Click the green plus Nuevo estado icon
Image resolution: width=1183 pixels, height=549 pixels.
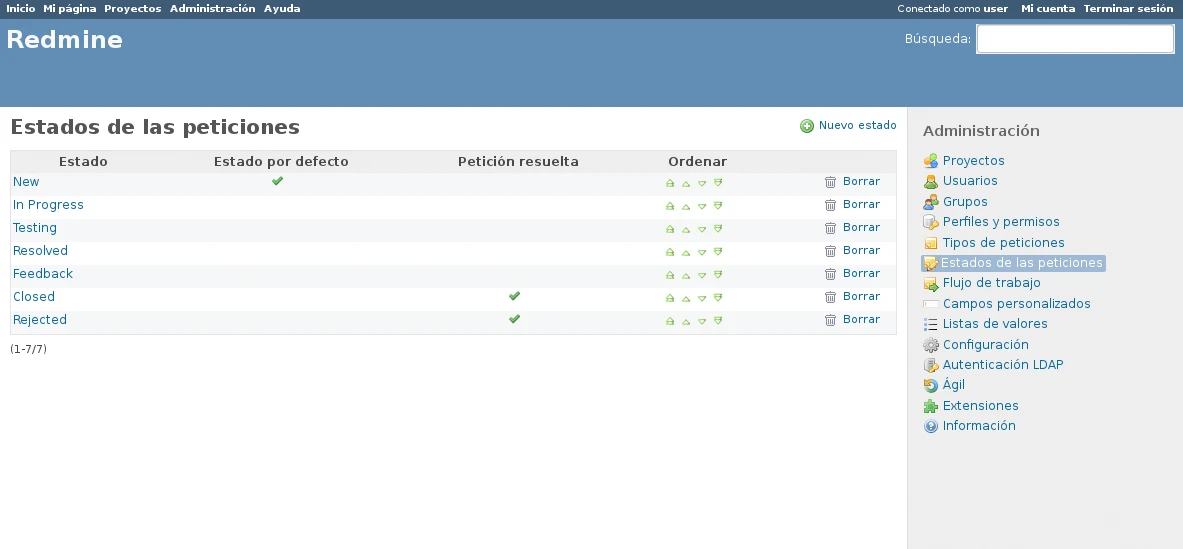coord(807,126)
